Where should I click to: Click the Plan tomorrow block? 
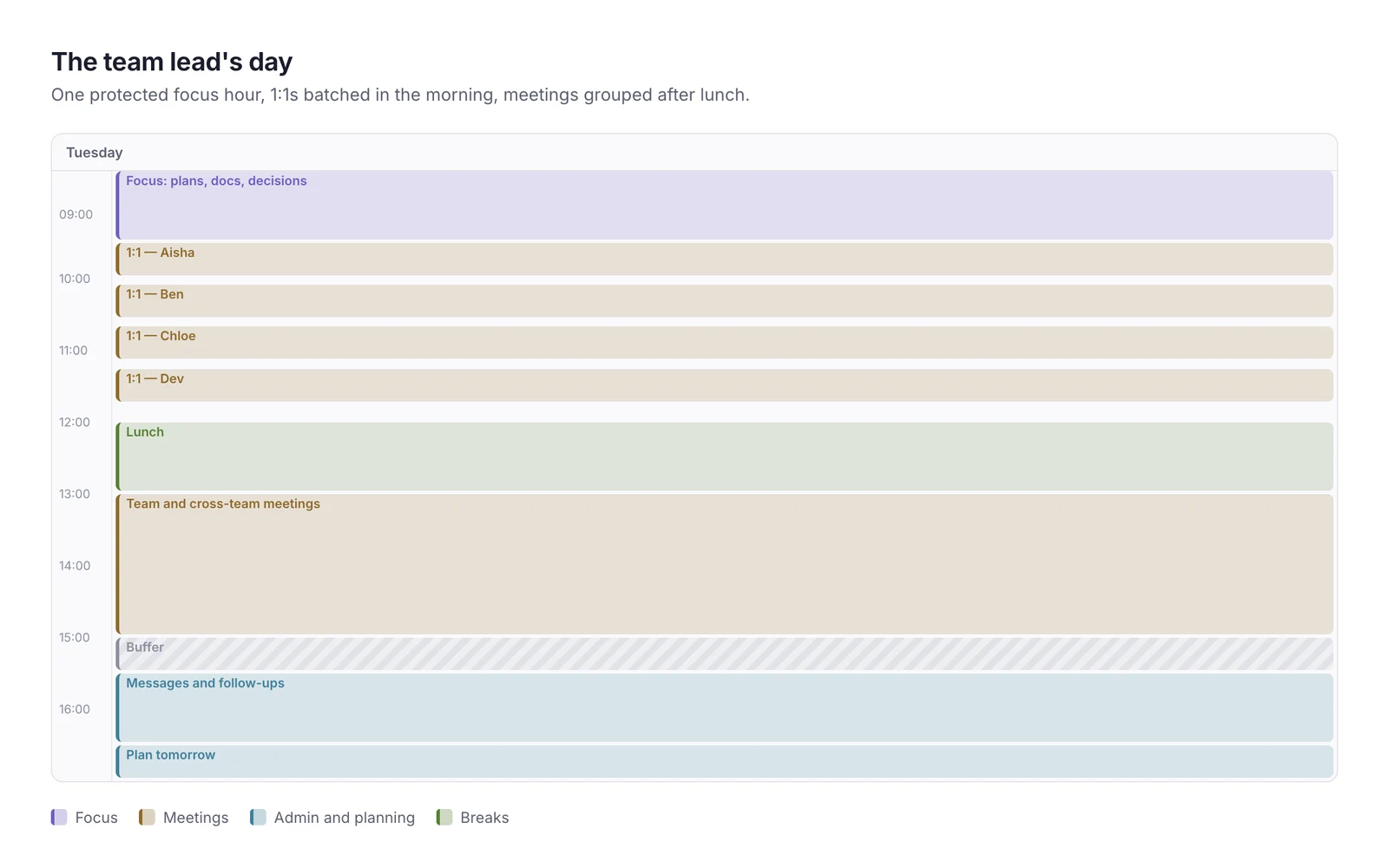point(724,761)
